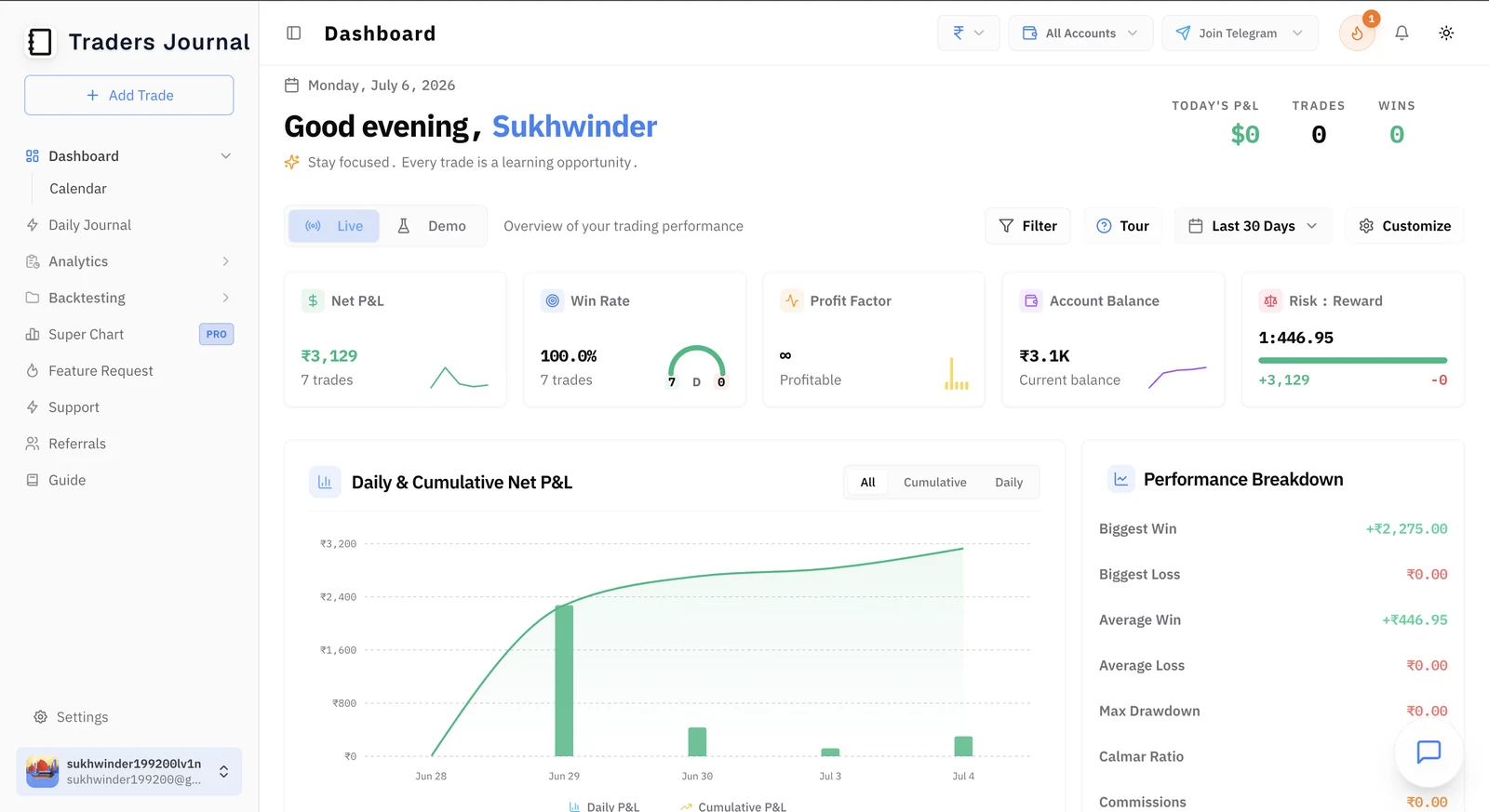Show All chart series
Screen dimensions: 1489x812
(x=868, y=482)
